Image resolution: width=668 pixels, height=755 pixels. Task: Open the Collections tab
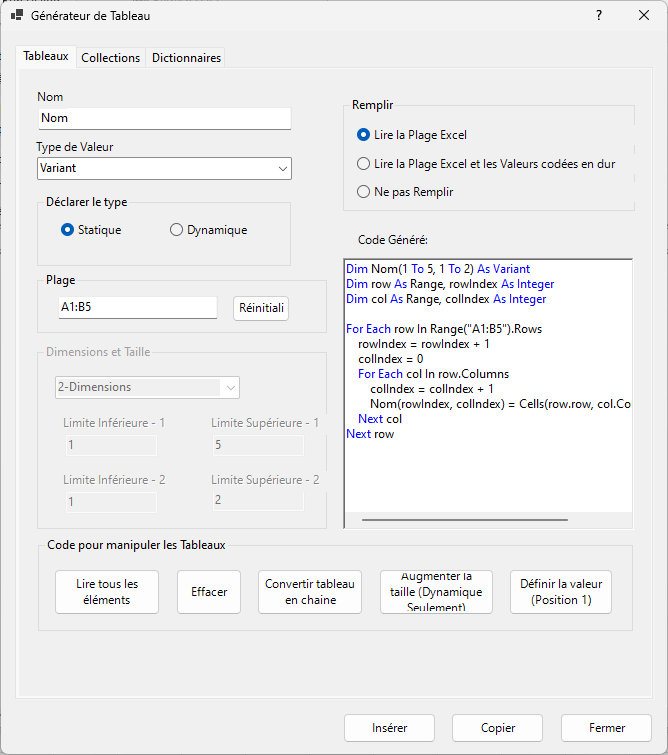point(110,58)
